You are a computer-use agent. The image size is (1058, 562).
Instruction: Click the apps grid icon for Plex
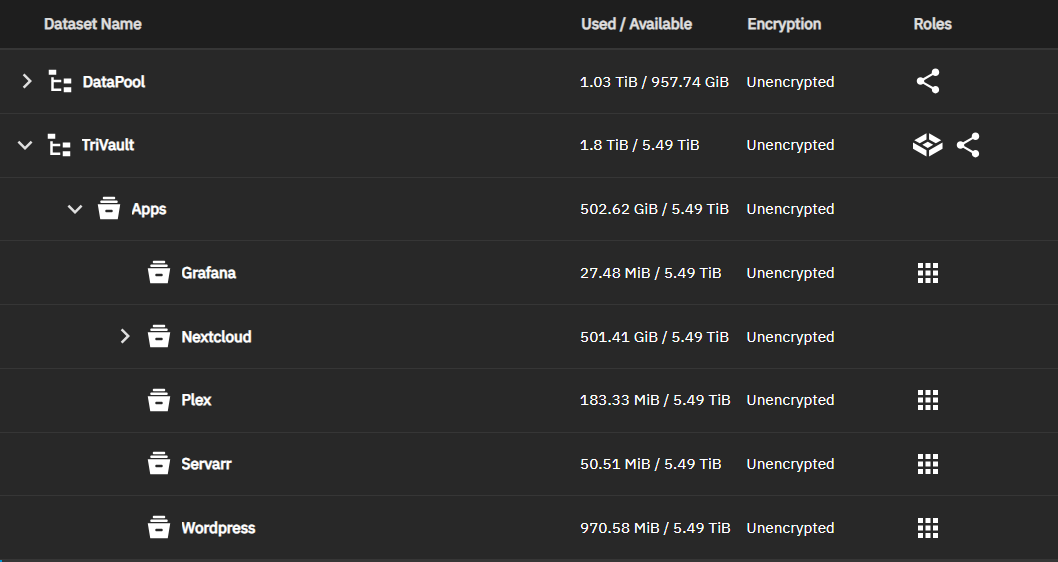[x=928, y=400]
